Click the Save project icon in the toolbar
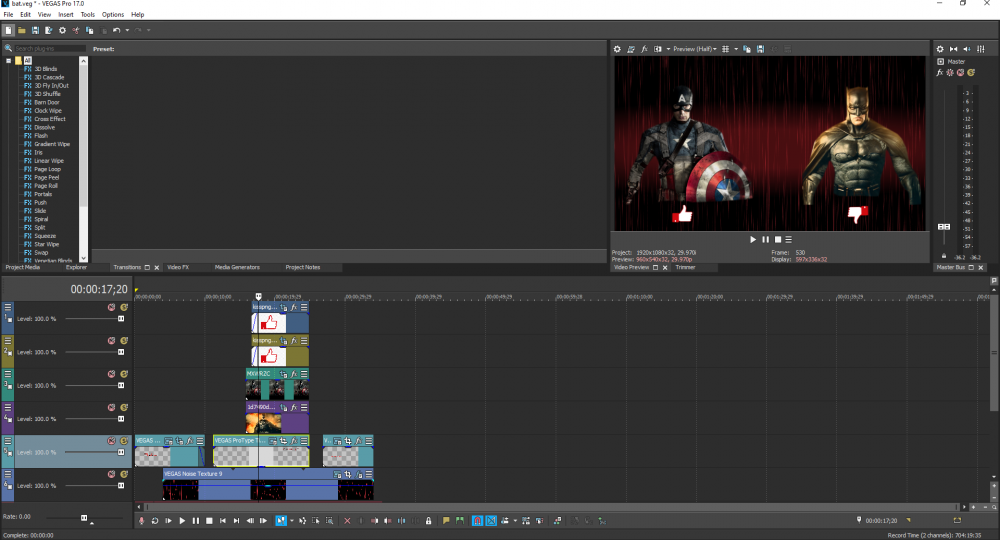This screenshot has width=1000, height=540. point(35,31)
